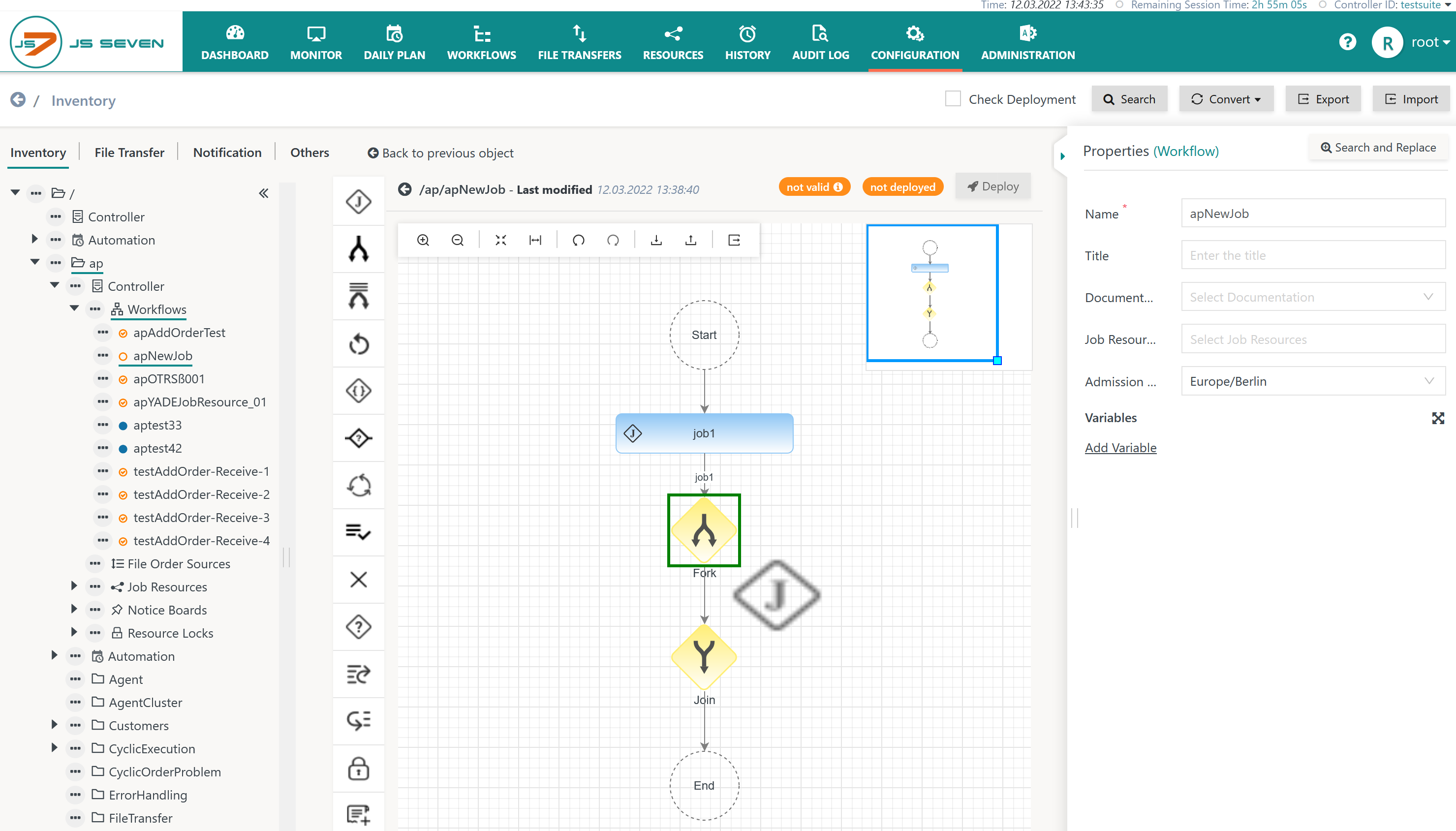Zoom in on the workflow canvas
The image size is (1456, 831).
pos(423,240)
